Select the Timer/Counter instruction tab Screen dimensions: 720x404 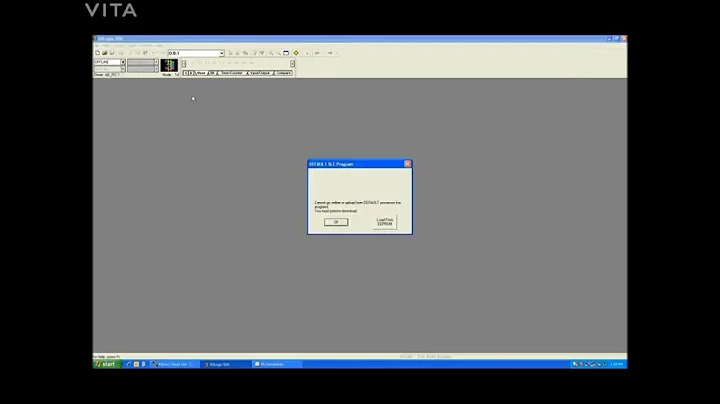pos(231,73)
